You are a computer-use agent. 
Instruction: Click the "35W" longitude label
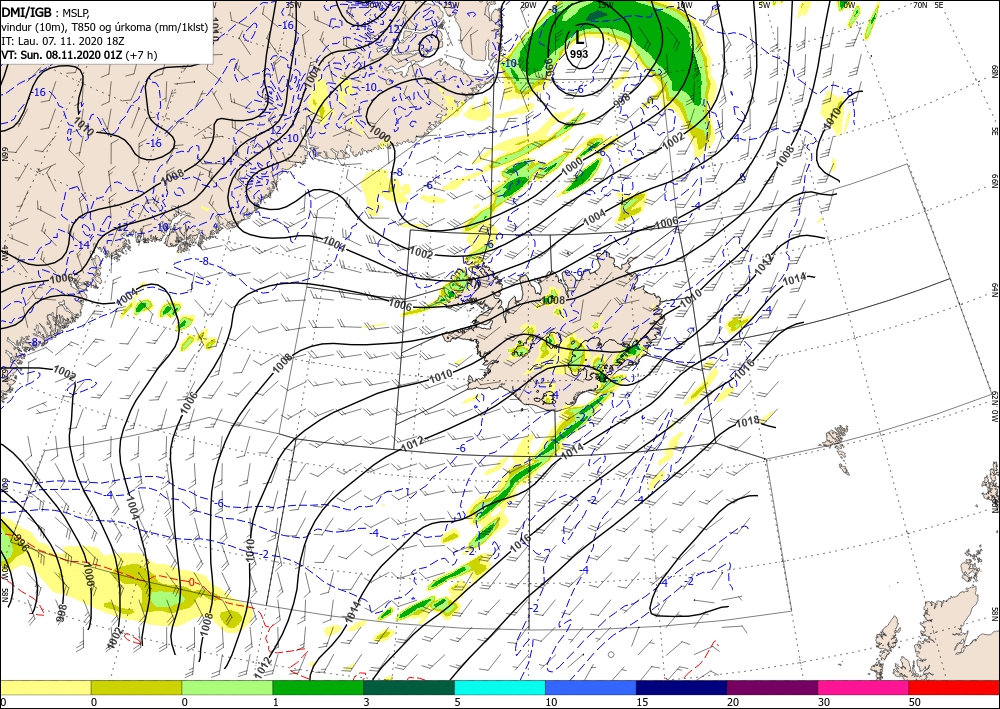[292, 4]
